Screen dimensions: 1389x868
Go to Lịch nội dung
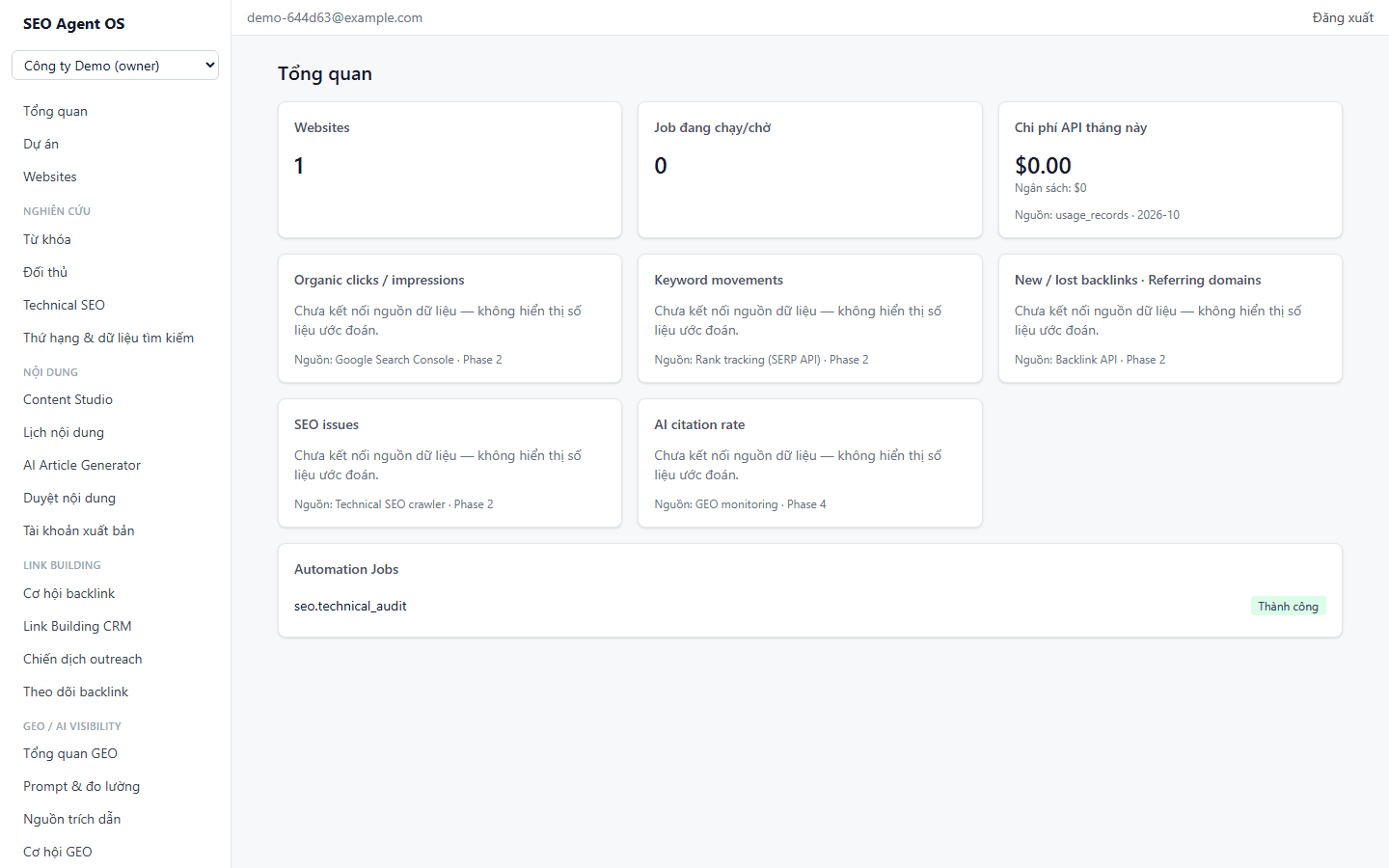pyautogui.click(x=64, y=432)
